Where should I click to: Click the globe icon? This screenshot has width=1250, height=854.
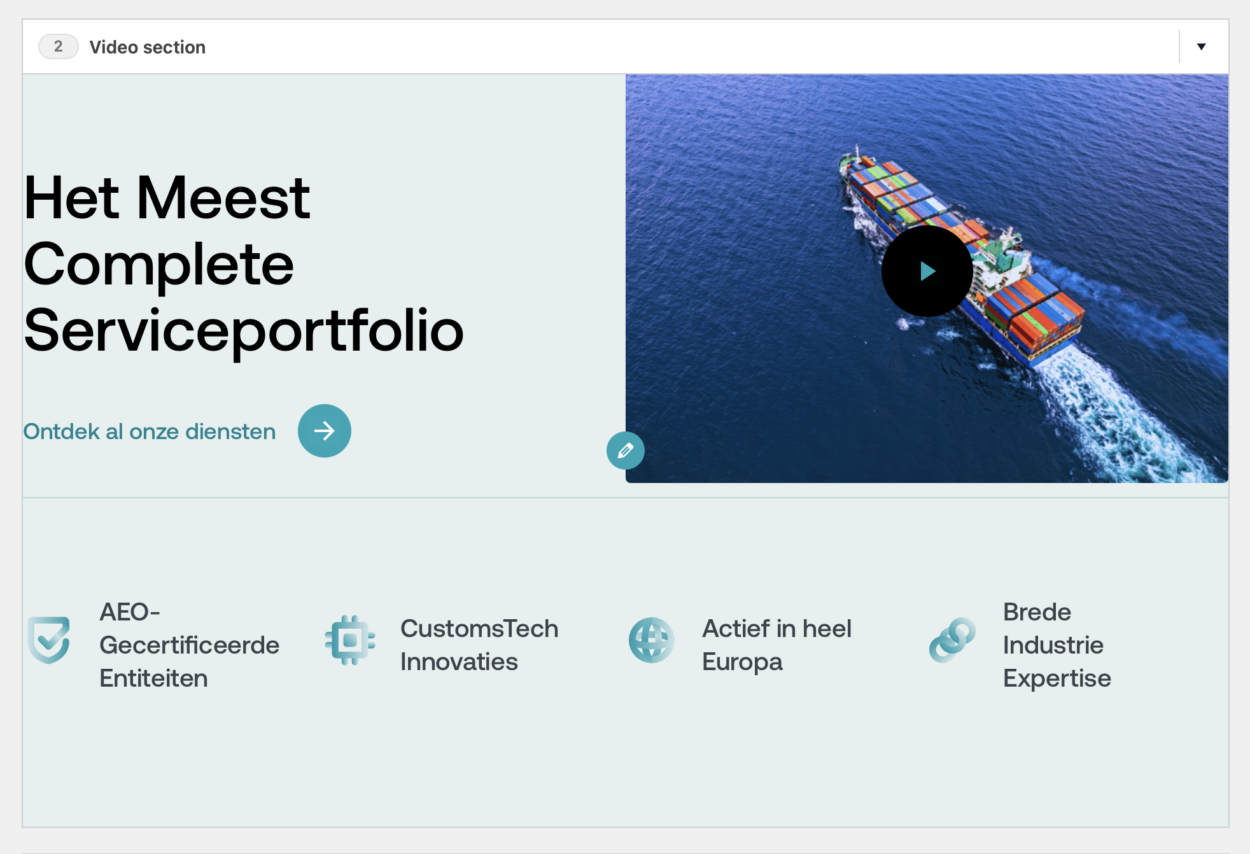651,640
